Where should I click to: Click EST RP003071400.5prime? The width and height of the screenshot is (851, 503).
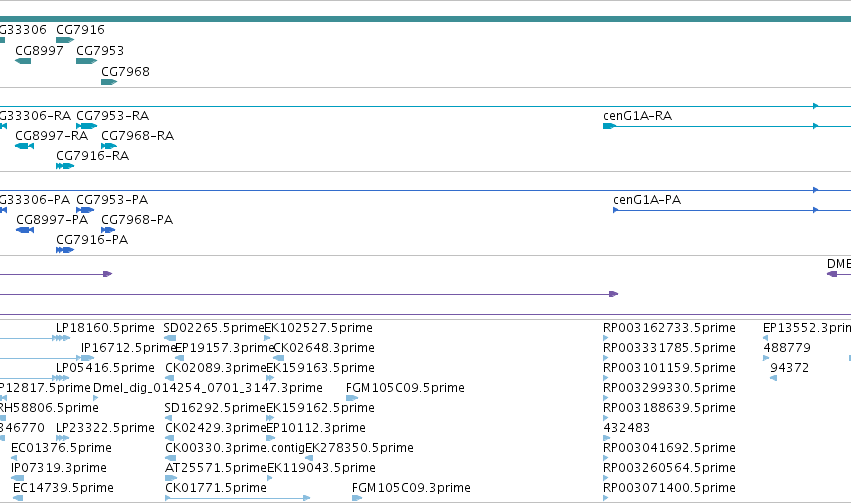pyautogui.click(x=669, y=488)
